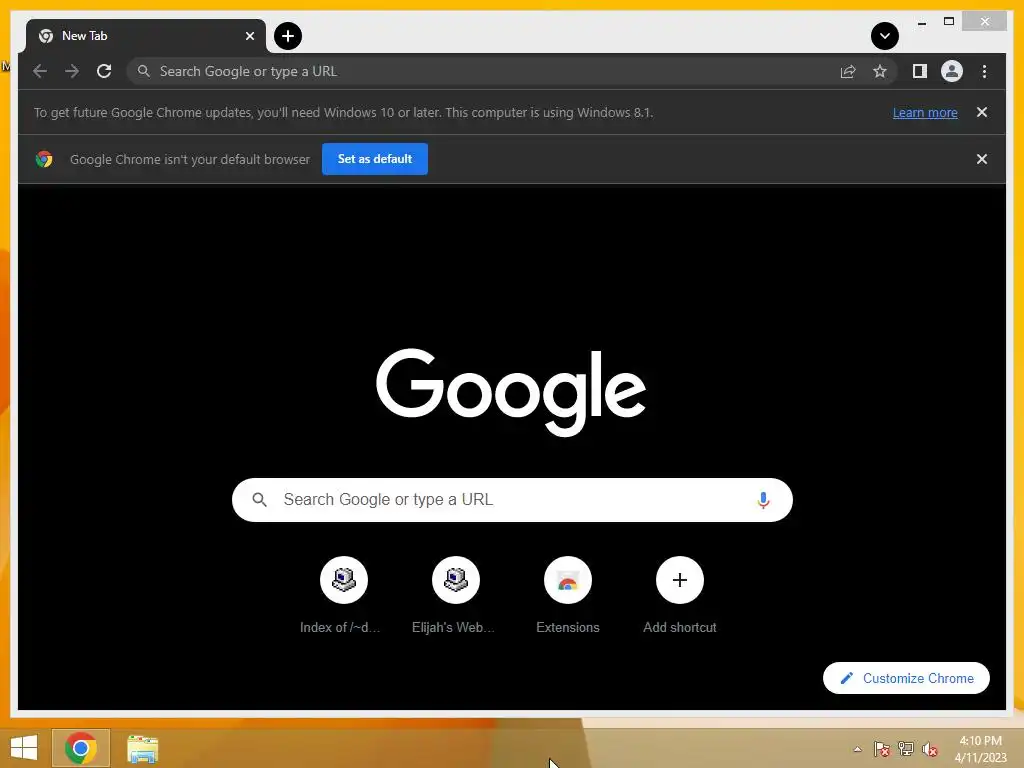Image resolution: width=1024 pixels, height=768 pixels.
Task: Focus the Google search box
Action: (512, 500)
